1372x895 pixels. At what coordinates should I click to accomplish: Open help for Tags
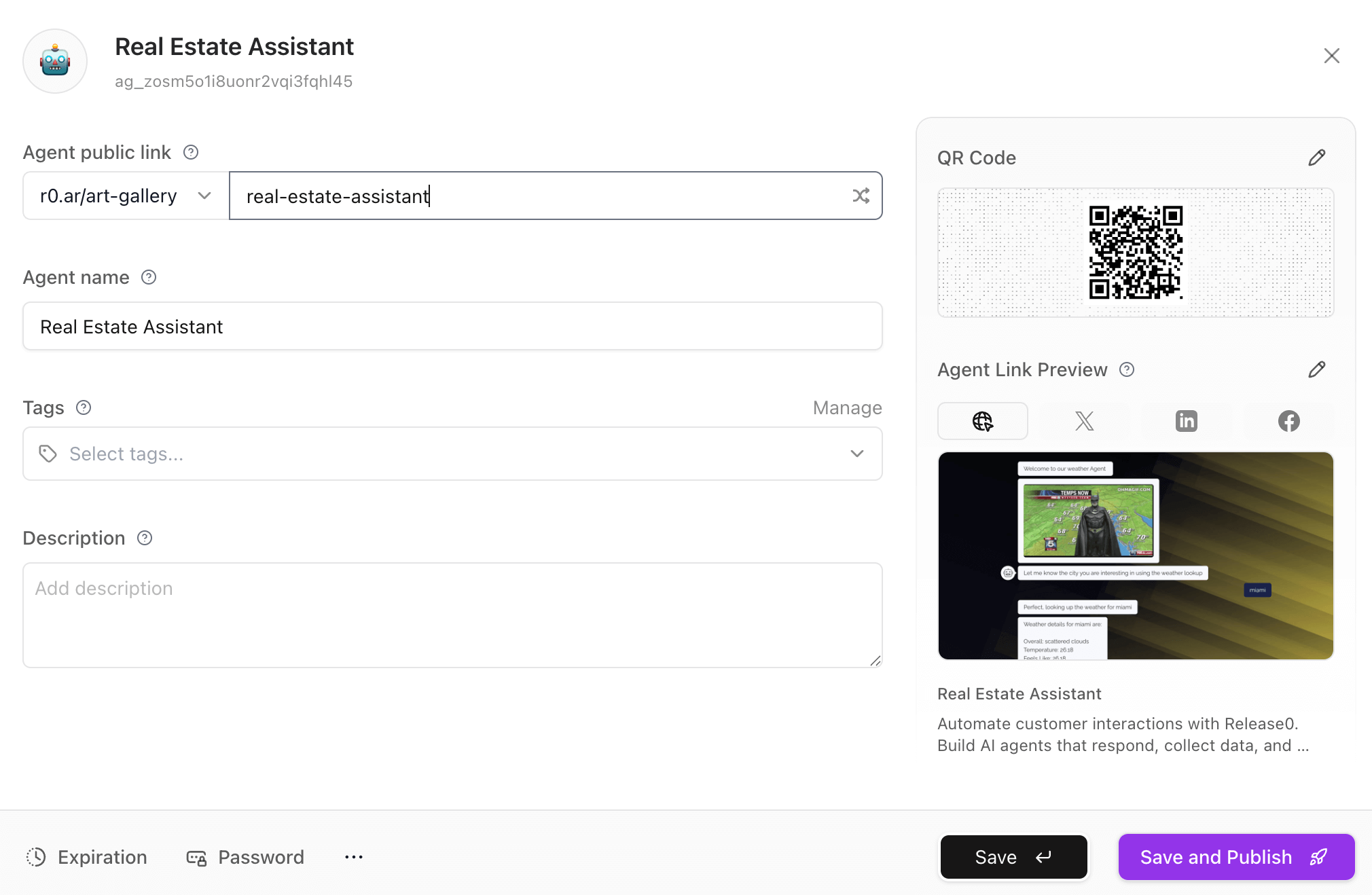(x=84, y=407)
